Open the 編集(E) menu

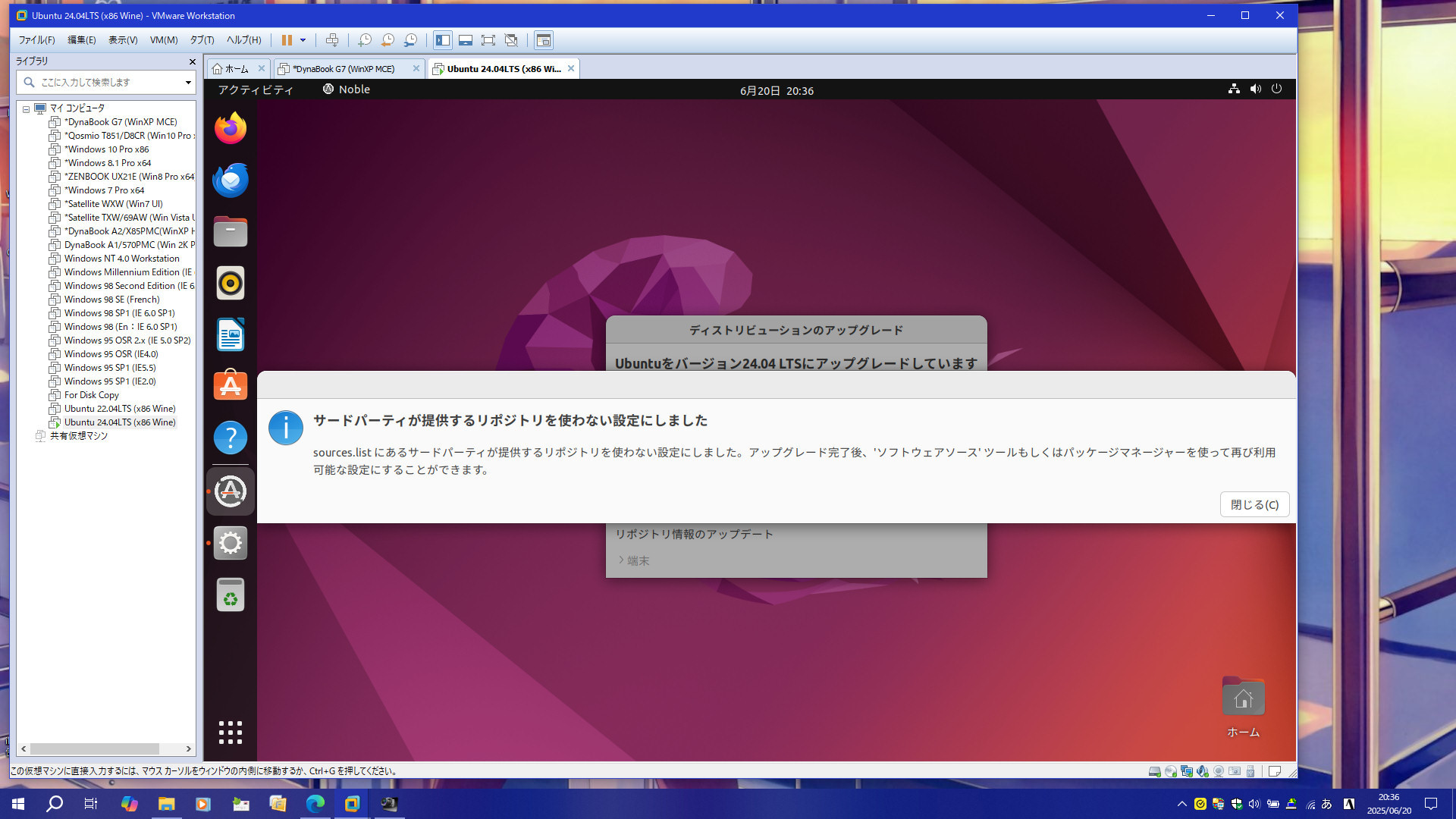82,40
